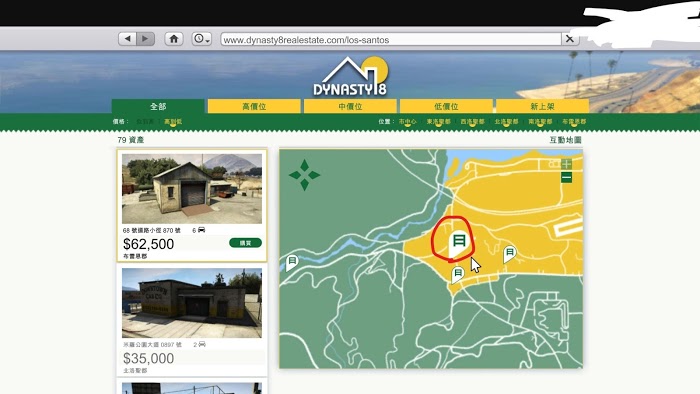This screenshot has width=700, height=394.
Task: Open the history clock dropdown
Action: pos(201,39)
